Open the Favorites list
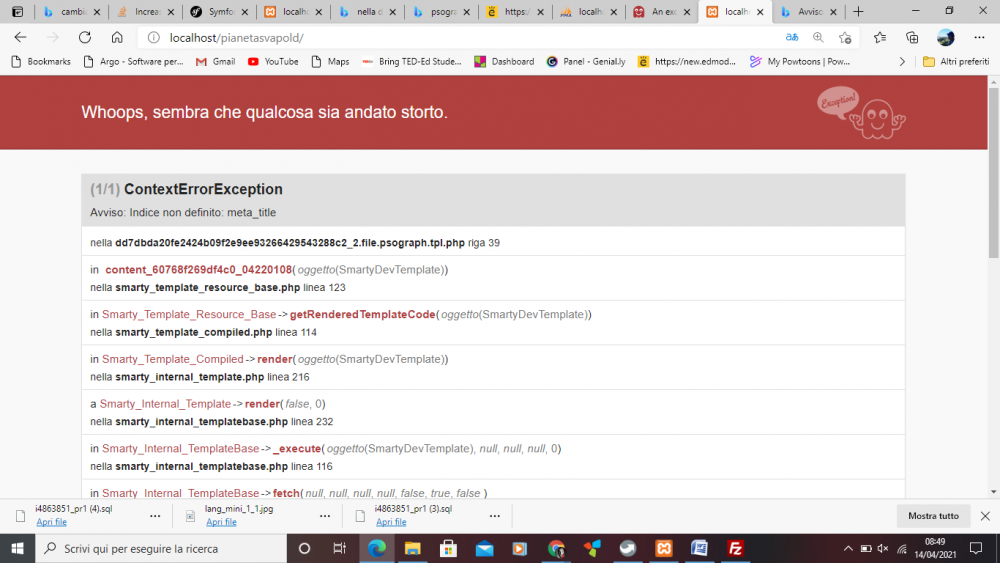This screenshot has height=563, width=1000. point(880,38)
